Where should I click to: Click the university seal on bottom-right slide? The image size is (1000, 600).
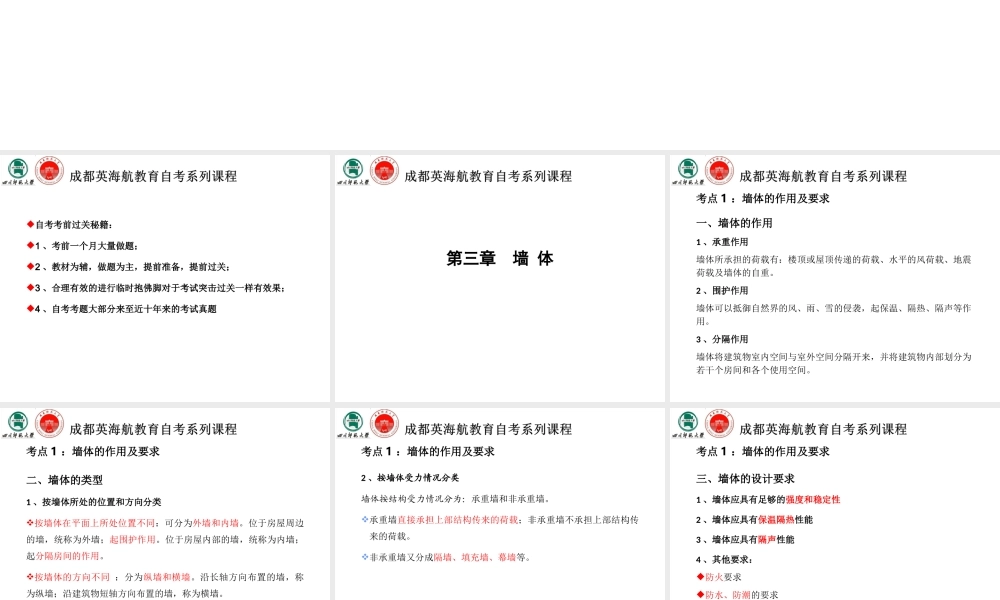pyautogui.click(x=686, y=423)
